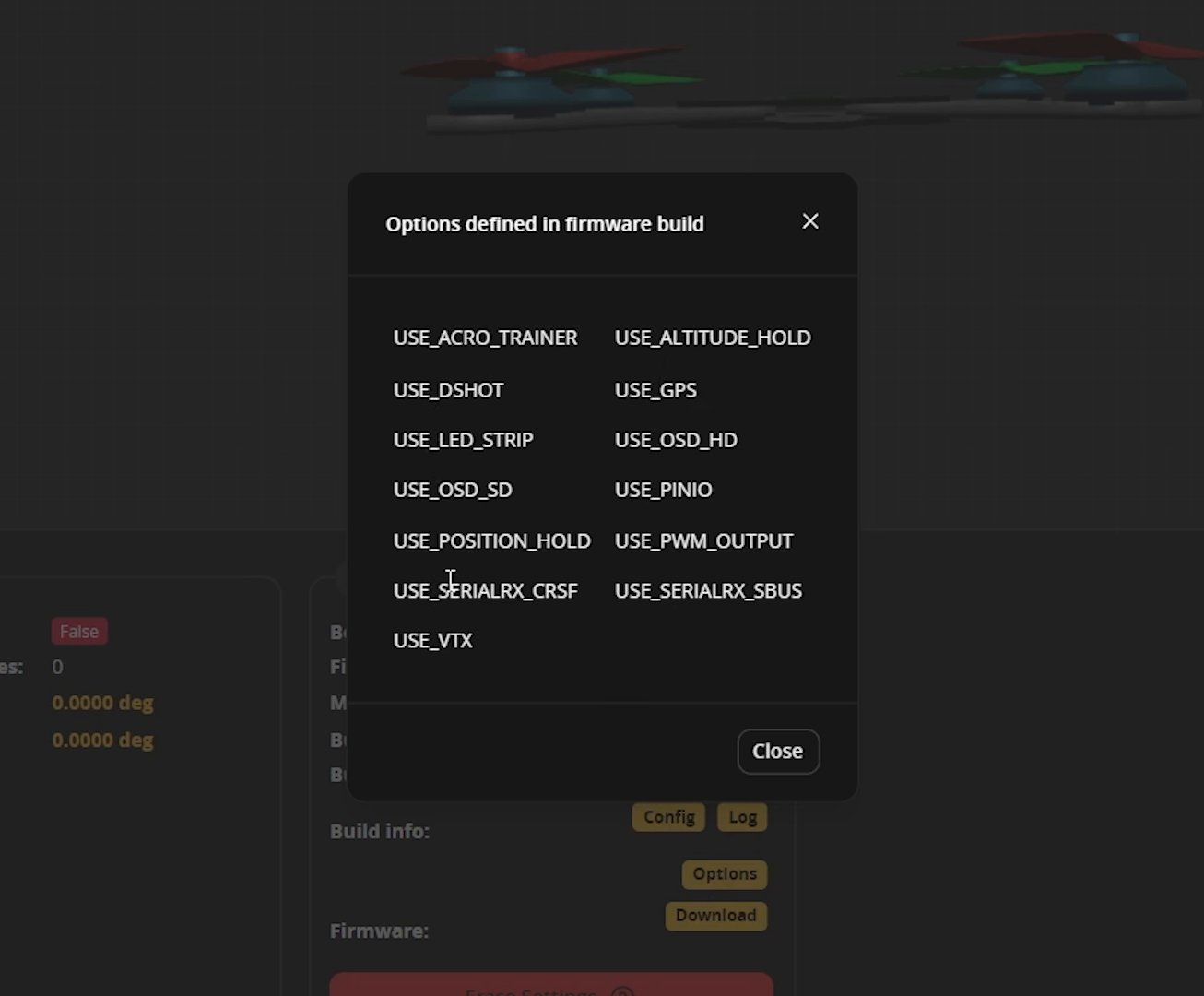This screenshot has width=1204, height=996.
Task: Select the USE_LED_STRIP option text
Action: (x=463, y=440)
